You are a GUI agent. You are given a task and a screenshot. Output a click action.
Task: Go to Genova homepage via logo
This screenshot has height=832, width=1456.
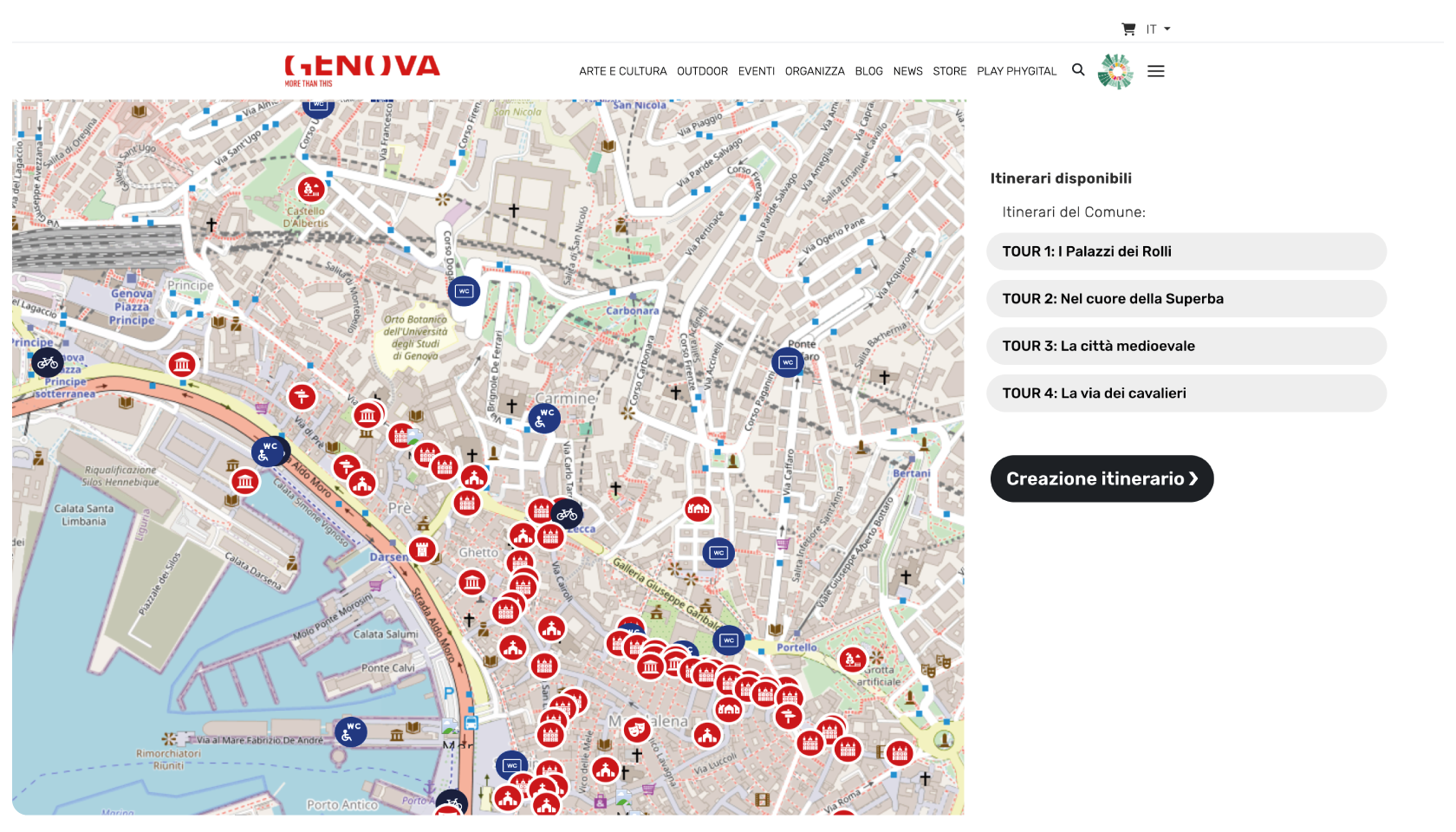tap(361, 70)
